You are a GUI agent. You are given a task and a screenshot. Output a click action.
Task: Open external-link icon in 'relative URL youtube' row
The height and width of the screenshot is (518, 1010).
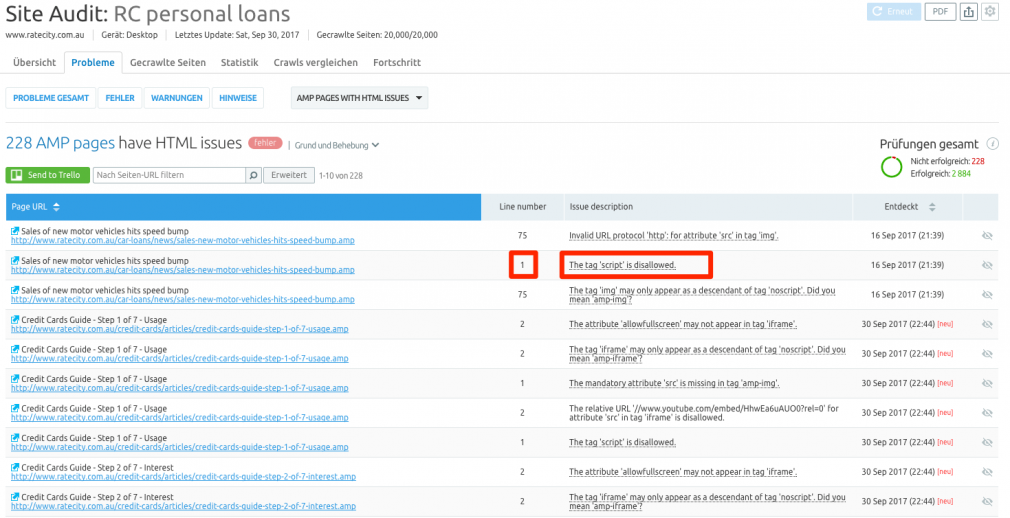tap(15, 408)
